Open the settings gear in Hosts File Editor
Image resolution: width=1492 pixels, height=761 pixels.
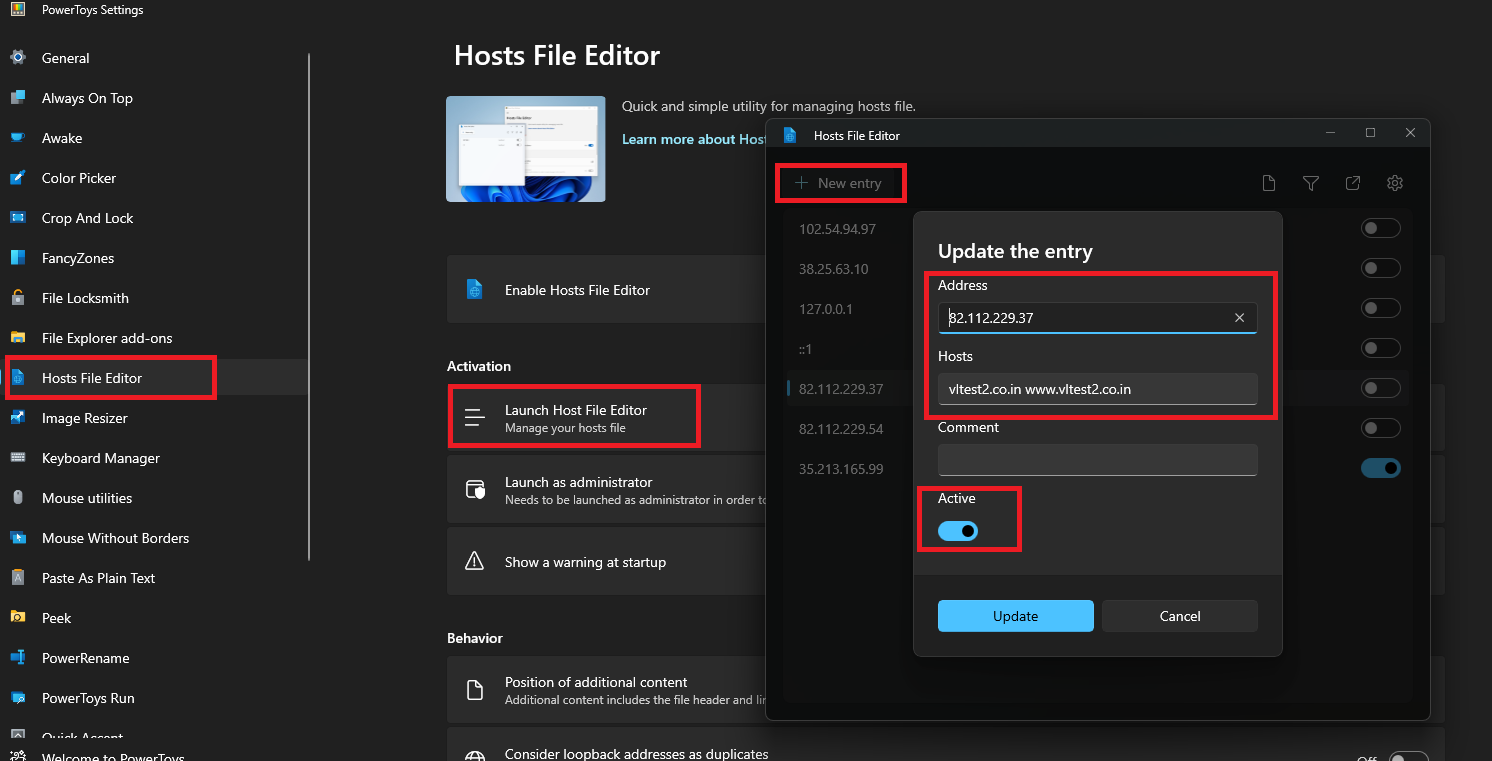1395,183
